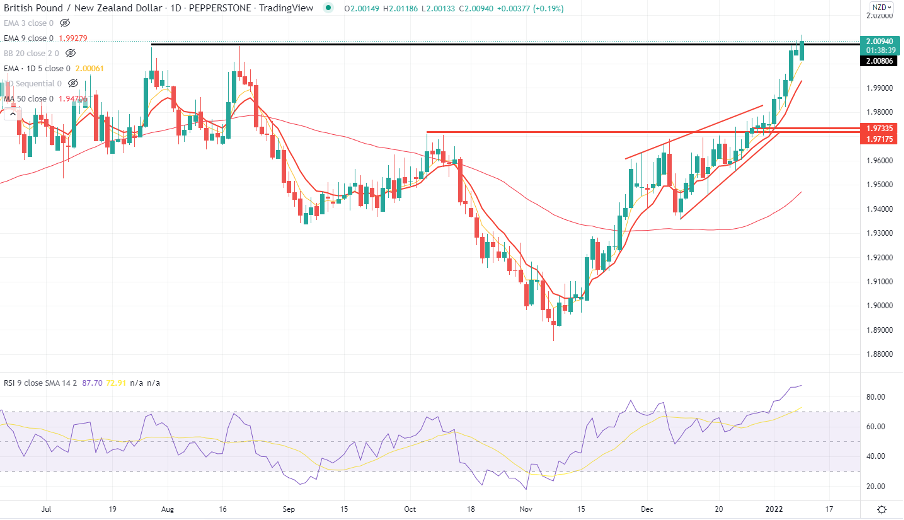This screenshot has width=904, height=520.
Task: Click the Sep label on the time axis
Action: tap(289, 509)
